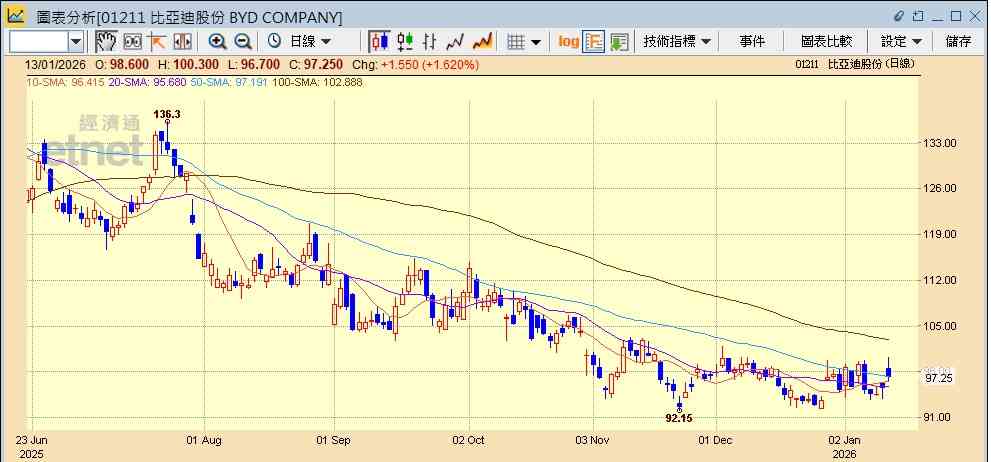Image resolution: width=991 pixels, height=462 pixels.
Task: Click the chart analysis window icon
Action: click(x=16, y=16)
